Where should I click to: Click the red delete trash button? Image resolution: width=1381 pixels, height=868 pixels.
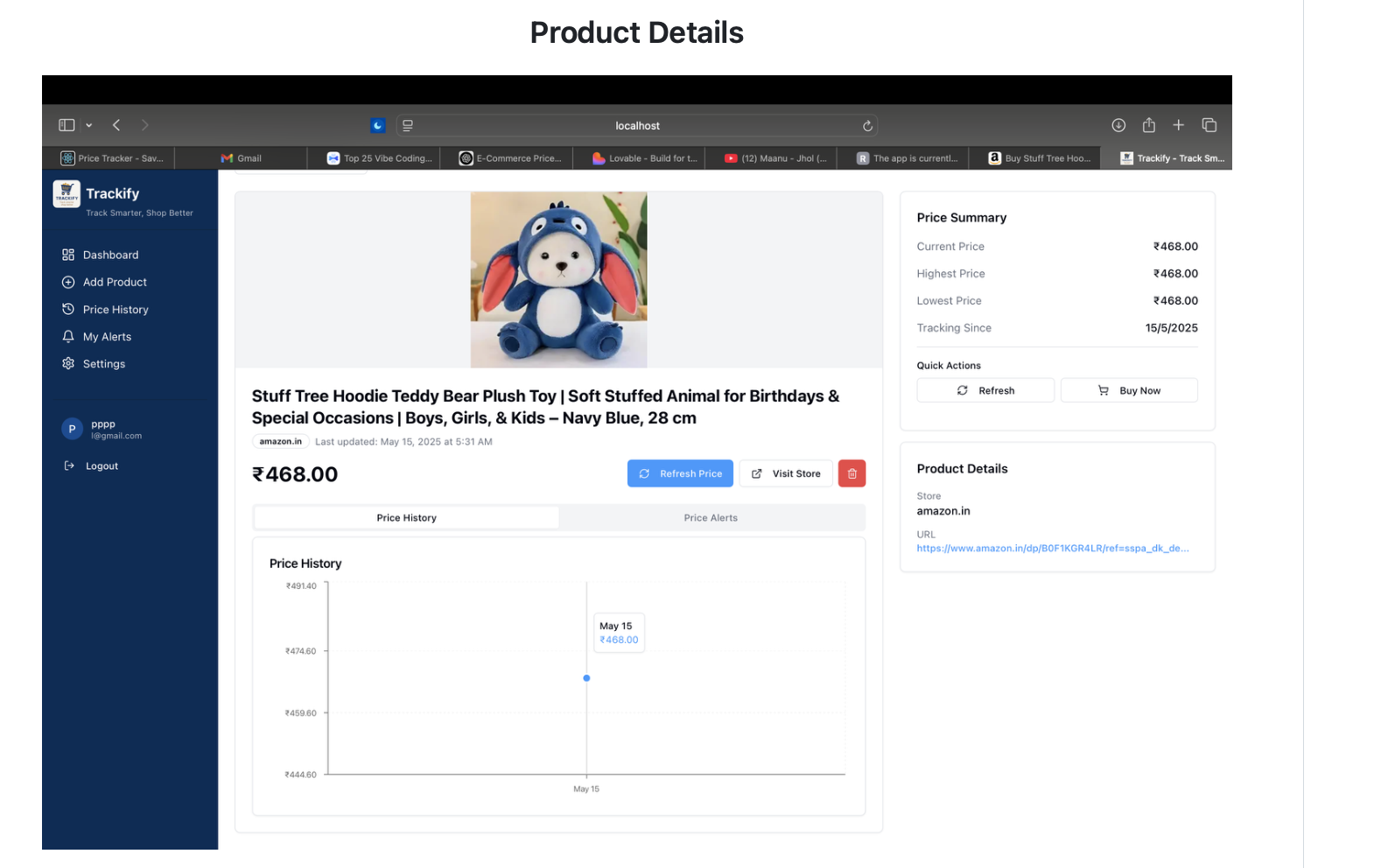(x=852, y=473)
